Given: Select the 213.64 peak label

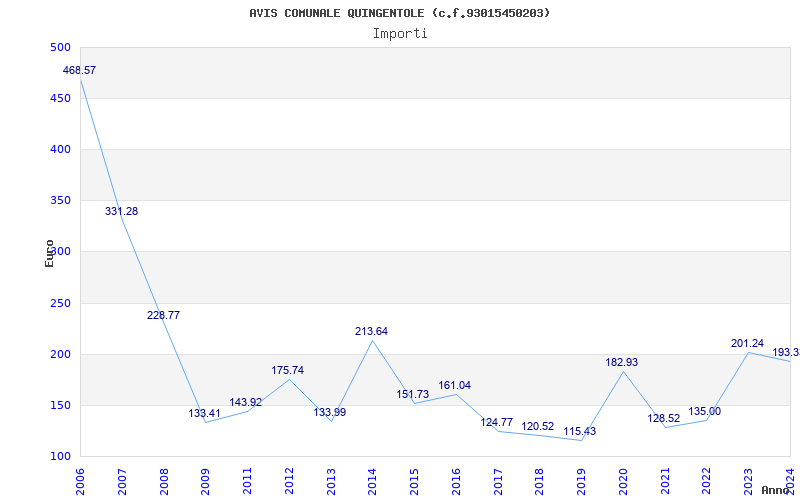Looking at the screenshot, I should point(371,332).
